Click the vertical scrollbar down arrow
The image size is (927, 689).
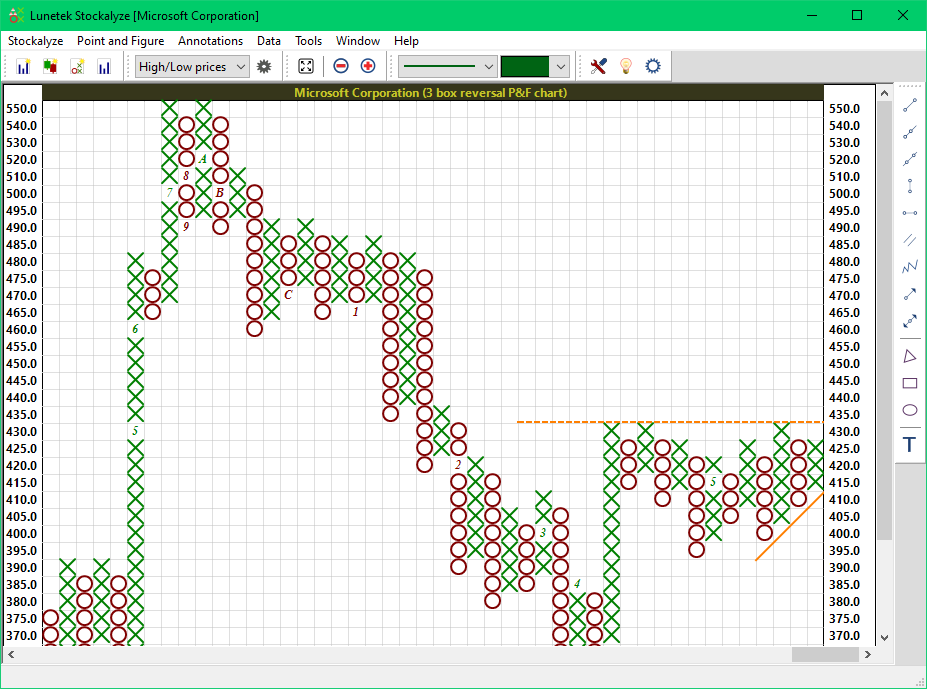884,638
